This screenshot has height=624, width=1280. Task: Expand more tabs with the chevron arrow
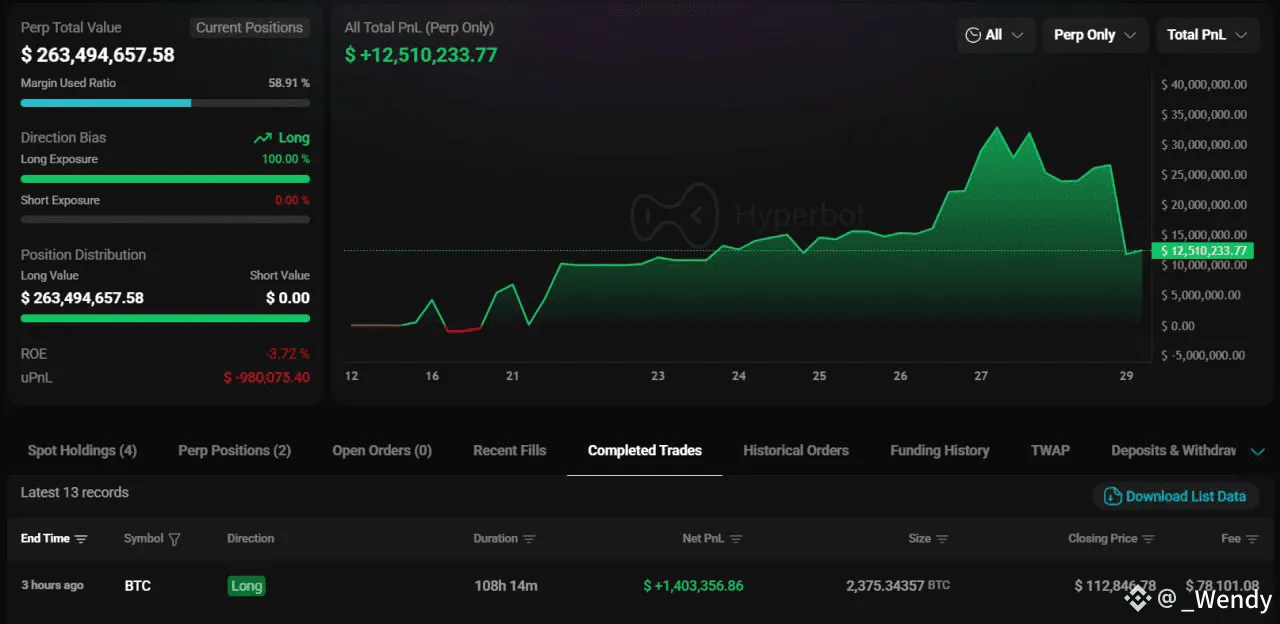point(1258,452)
